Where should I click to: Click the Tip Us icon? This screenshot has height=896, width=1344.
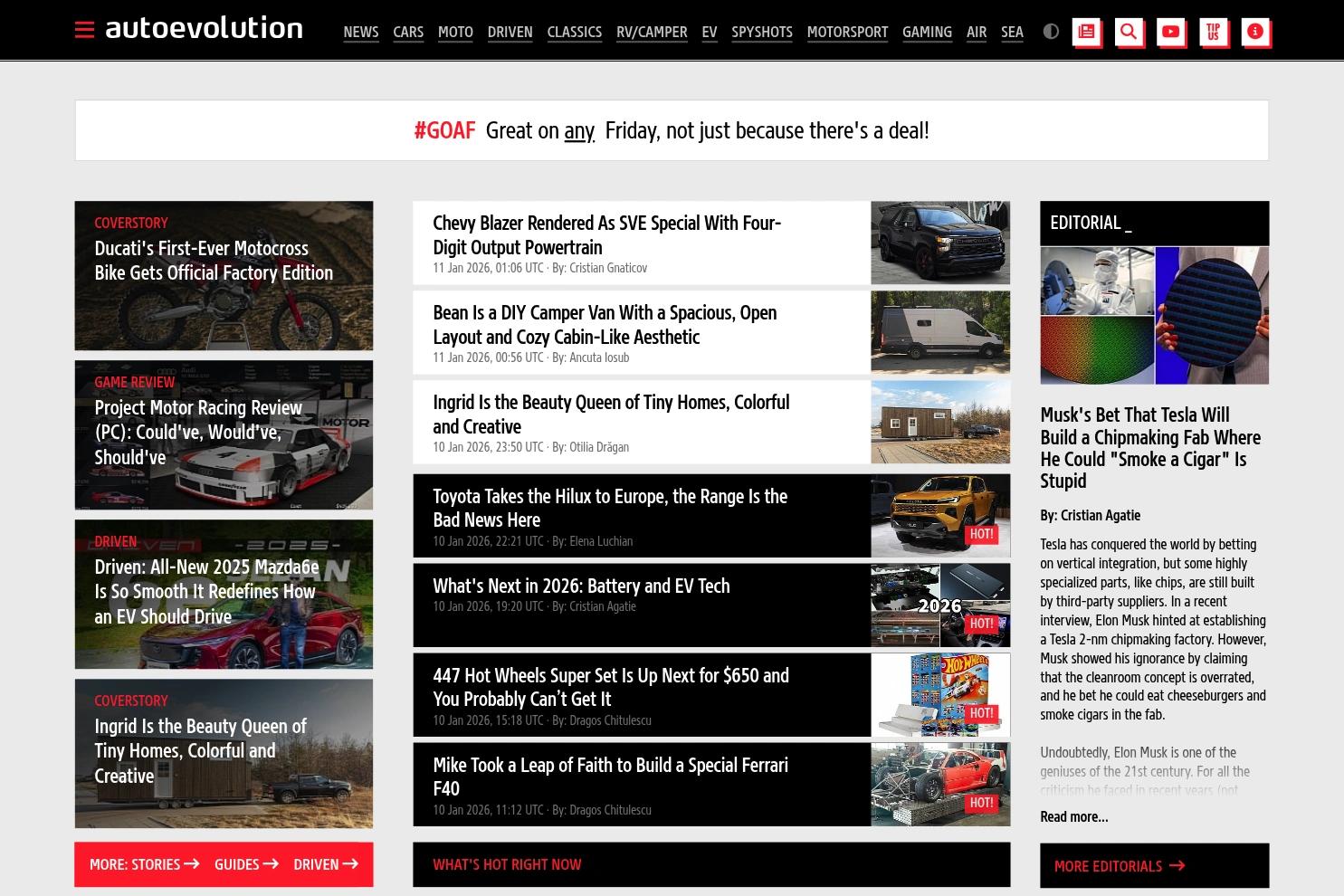[x=1213, y=32]
